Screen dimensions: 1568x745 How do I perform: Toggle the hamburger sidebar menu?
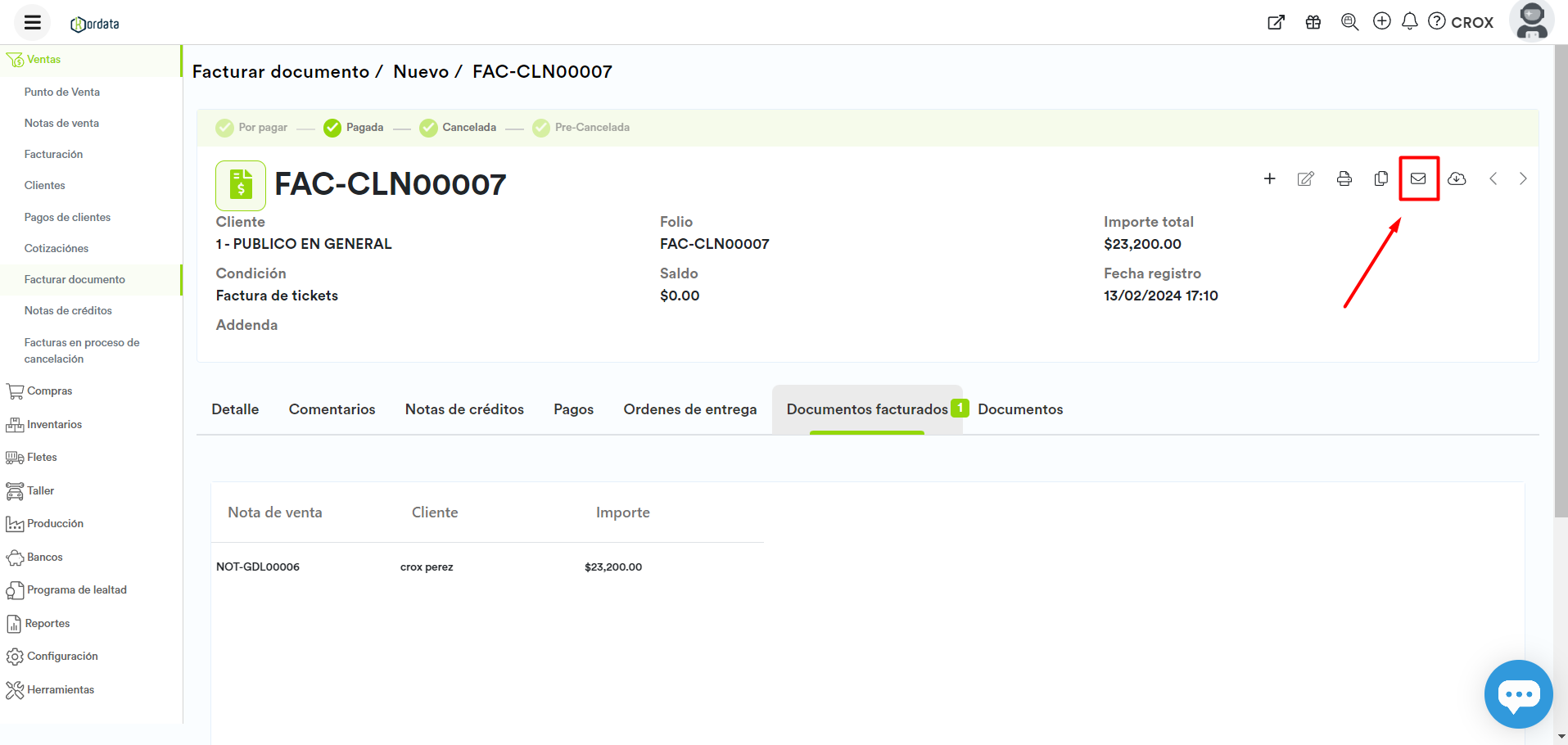pyautogui.click(x=33, y=22)
